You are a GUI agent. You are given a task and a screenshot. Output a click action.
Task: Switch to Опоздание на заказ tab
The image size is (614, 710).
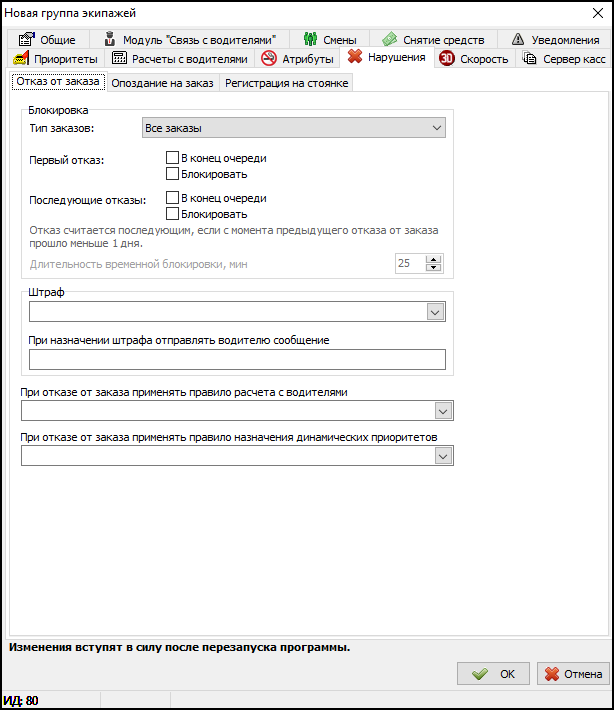tap(162, 83)
